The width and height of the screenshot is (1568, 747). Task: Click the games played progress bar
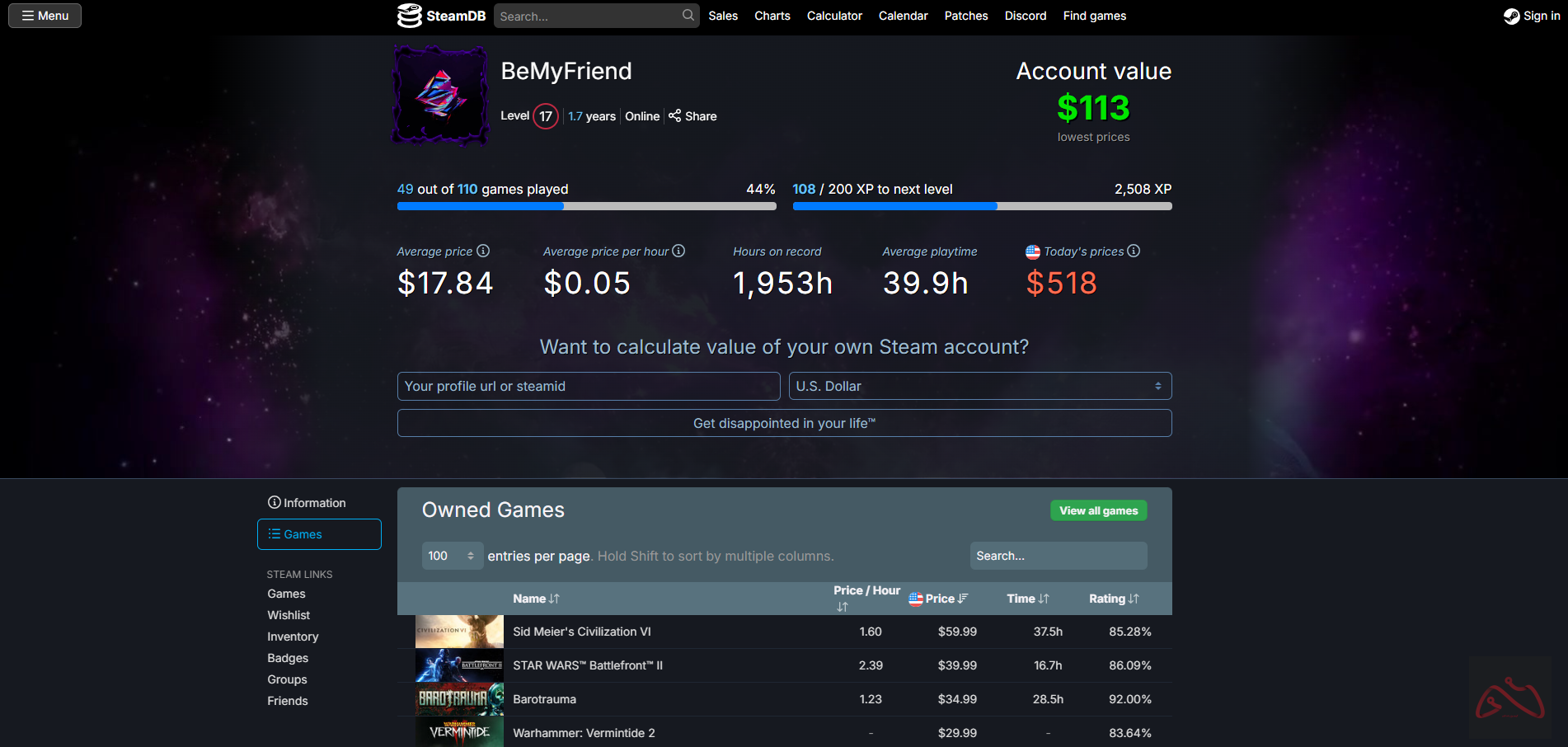[x=586, y=206]
